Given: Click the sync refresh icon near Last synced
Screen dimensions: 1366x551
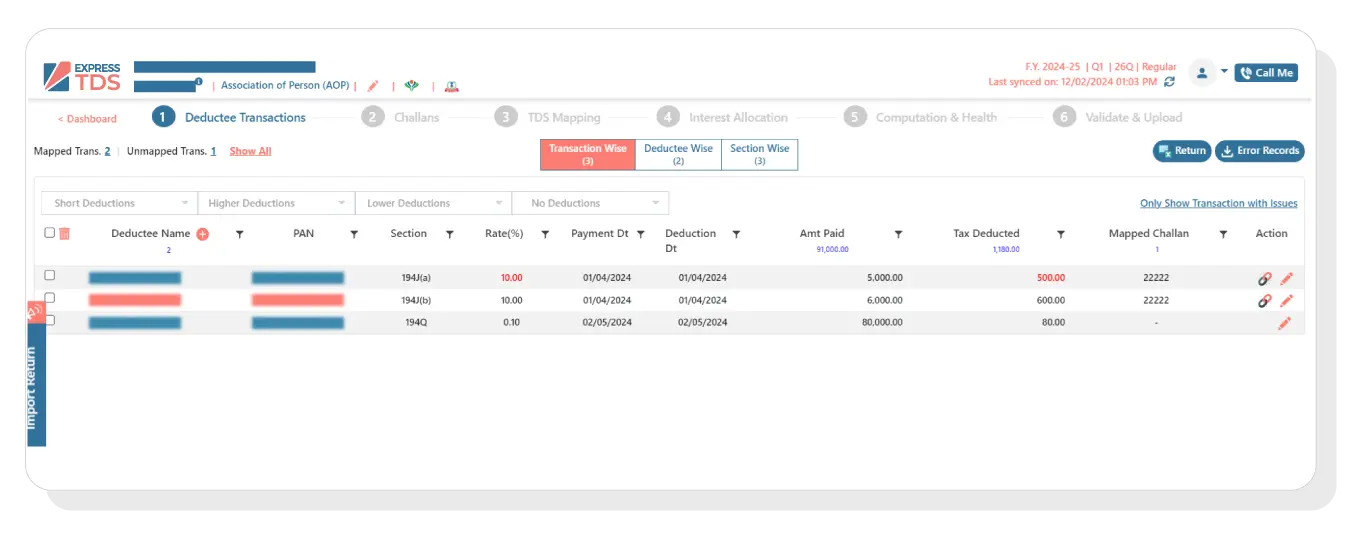Looking at the screenshot, I should pos(1169,82).
